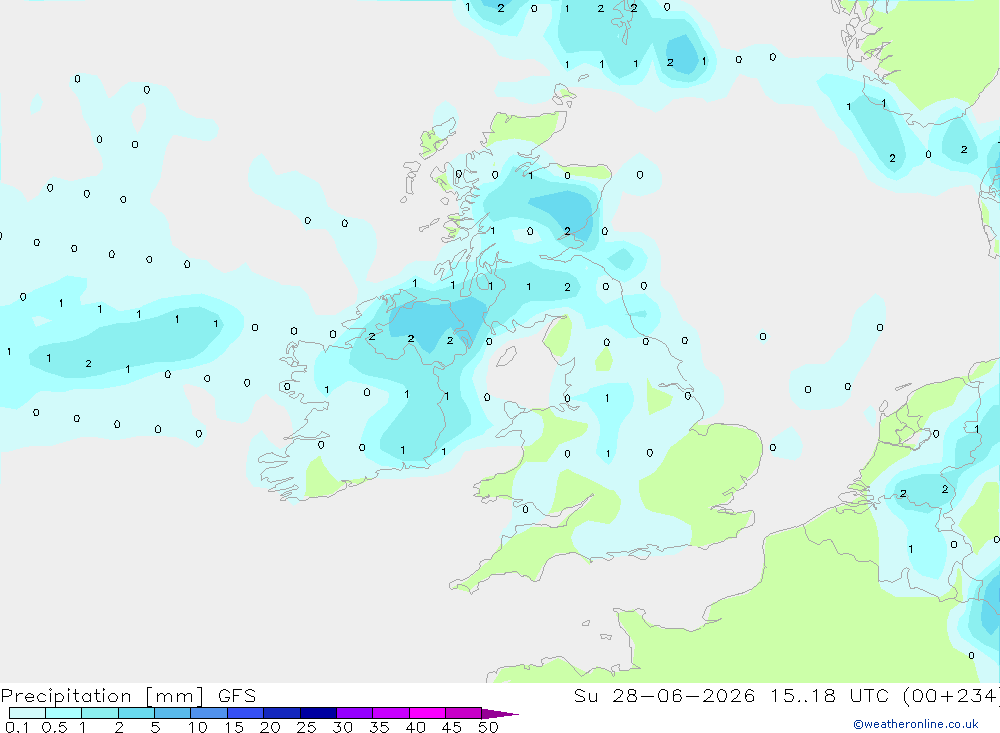Click the "40" legend scale label
Screen dimensions: 1000x733
click(x=415, y=727)
